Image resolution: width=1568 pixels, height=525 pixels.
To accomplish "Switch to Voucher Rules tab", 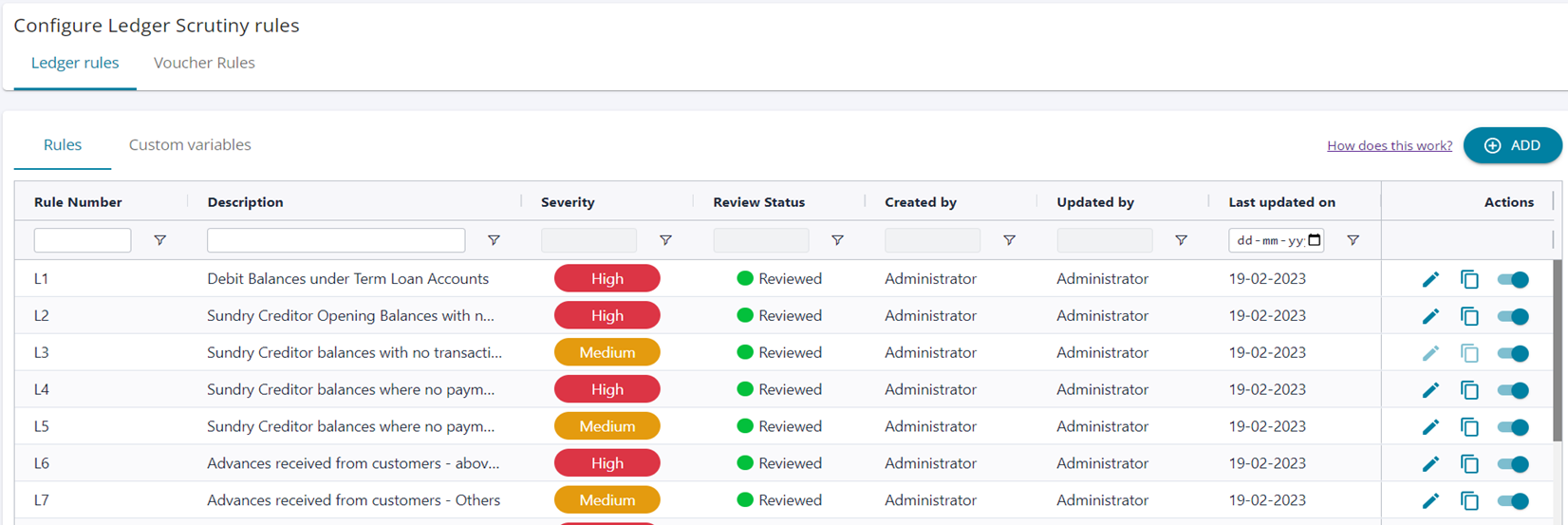I will [204, 63].
